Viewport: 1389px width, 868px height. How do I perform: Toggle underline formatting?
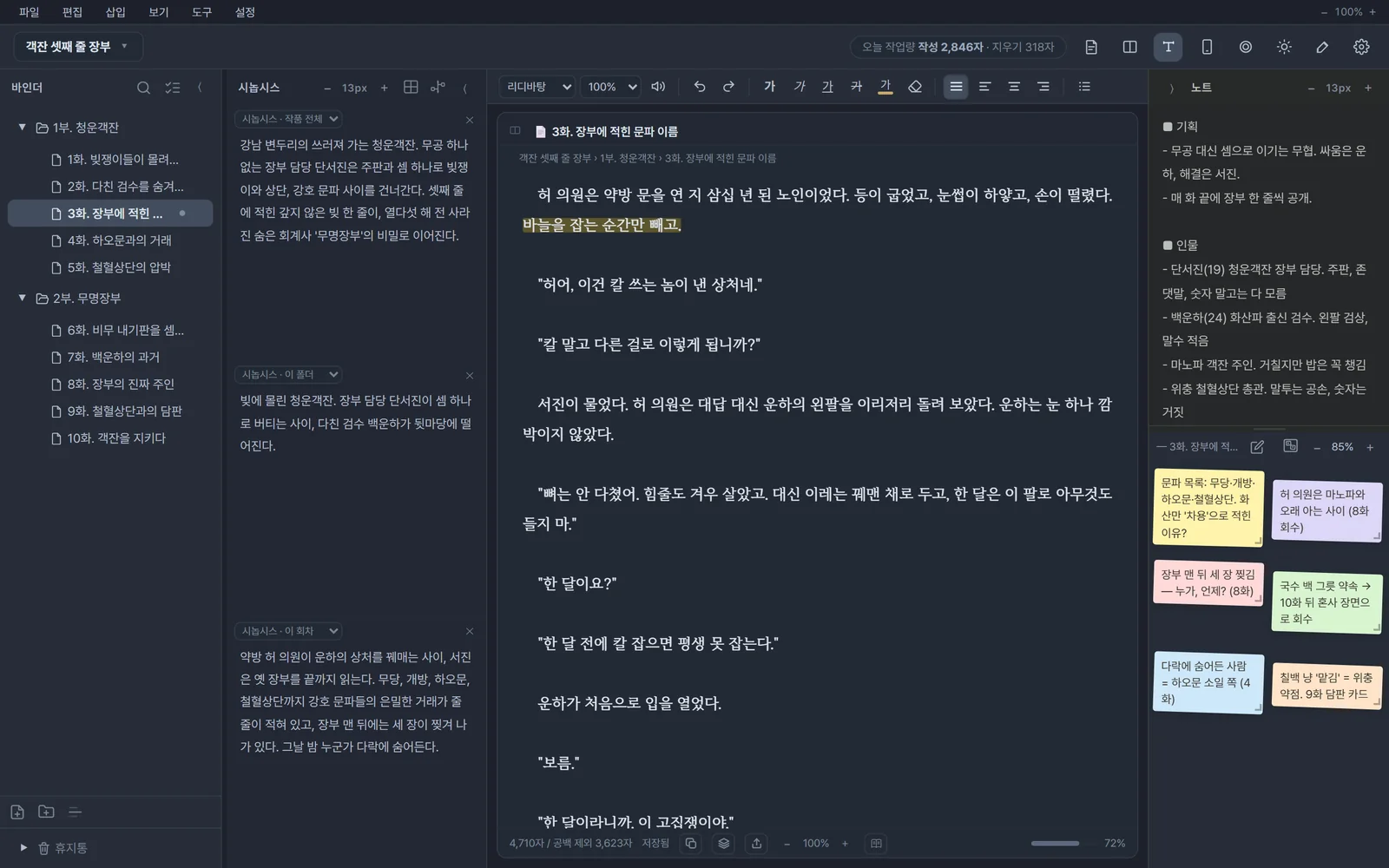tap(827, 87)
